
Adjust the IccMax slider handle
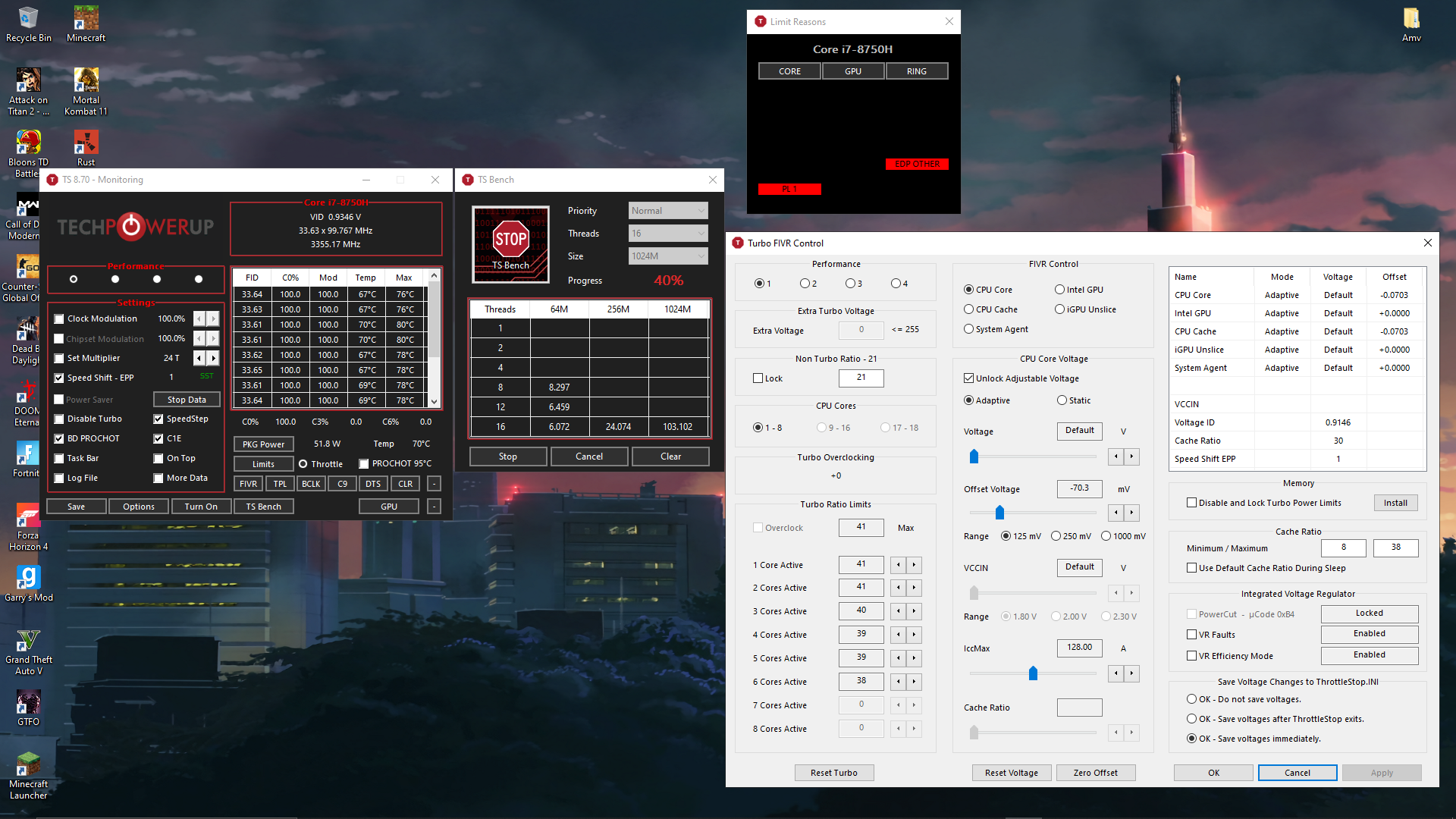click(x=1033, y=673)
